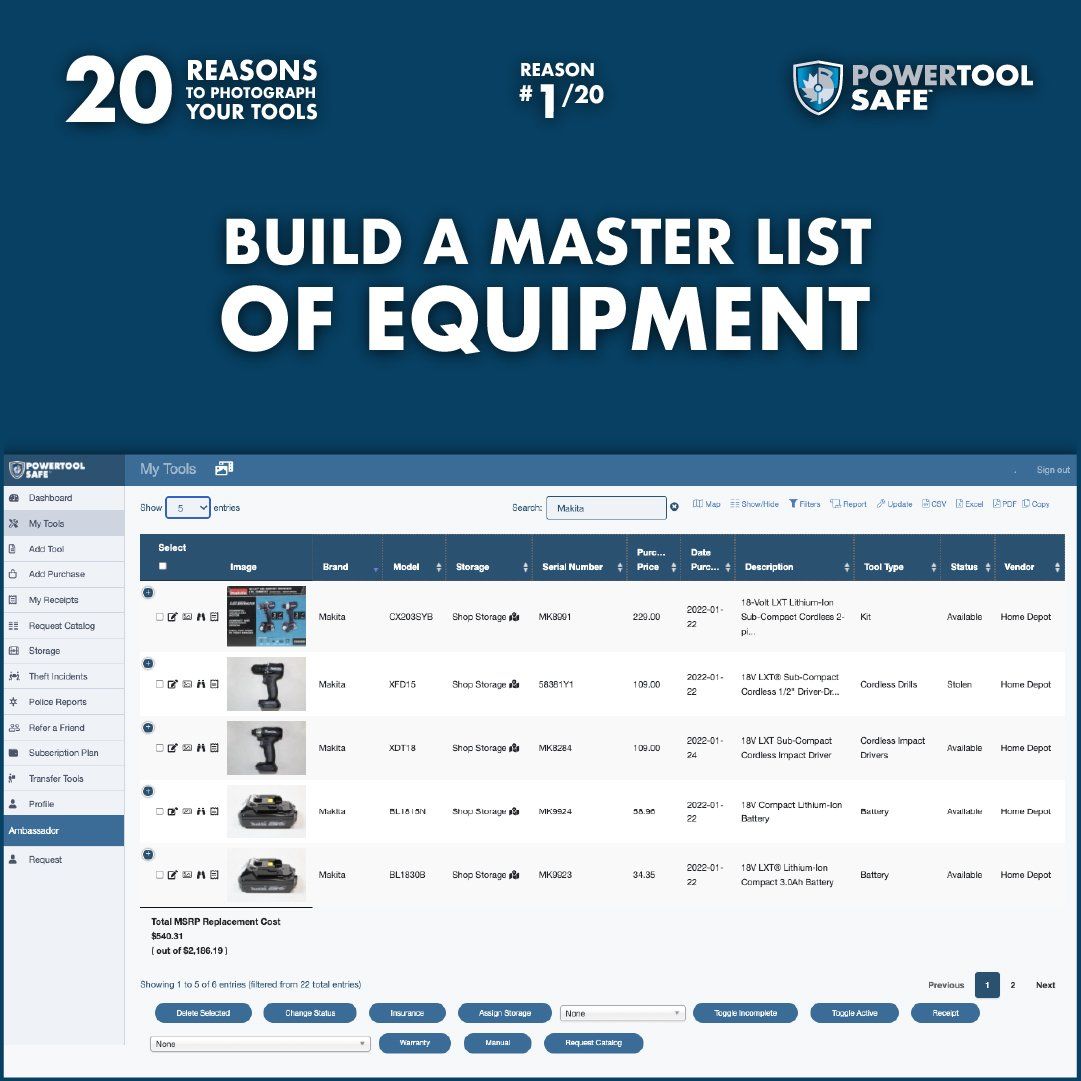Check the checkbox for the BL1815N row
The image size is (1081, 1081).
pos(160,811)
